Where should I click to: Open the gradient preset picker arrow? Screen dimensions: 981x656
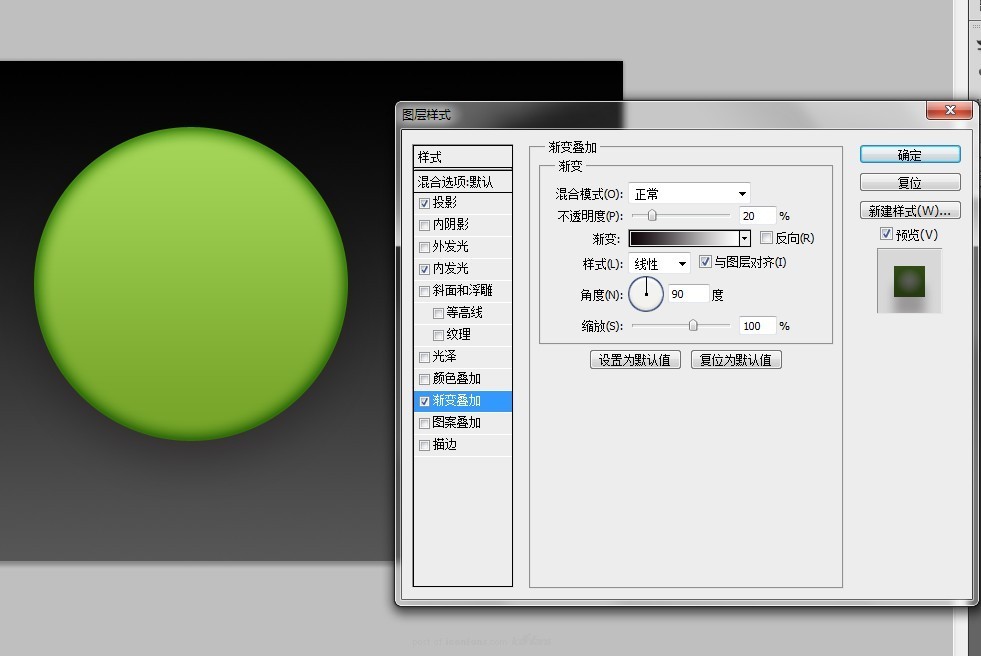coord(744,238)
